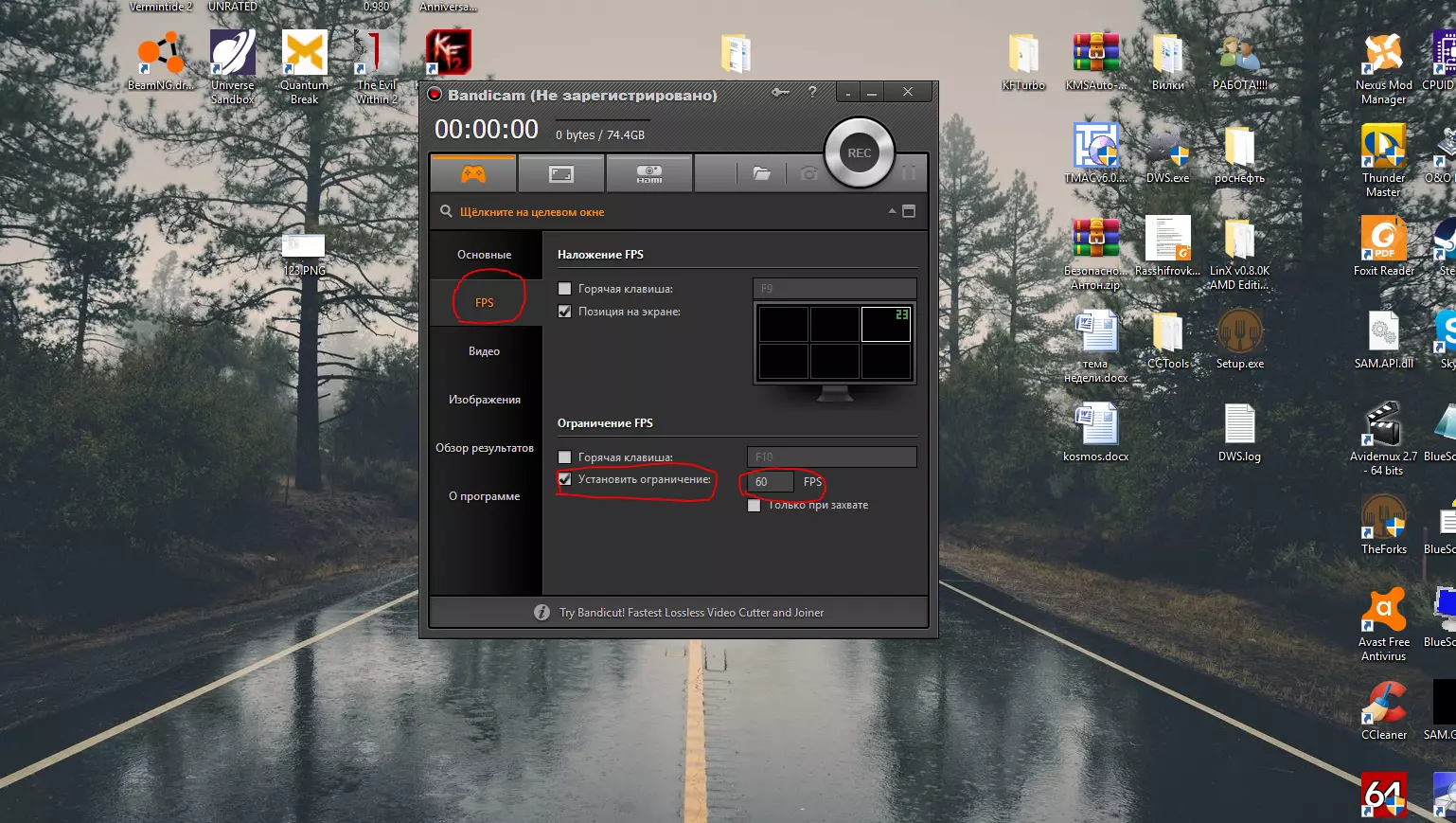Image resolution: width=1456 pixels, height=823 pixels.
Task: Select the LinX v0.8.0K AMD Edition folder
Action: [1240, 254]
